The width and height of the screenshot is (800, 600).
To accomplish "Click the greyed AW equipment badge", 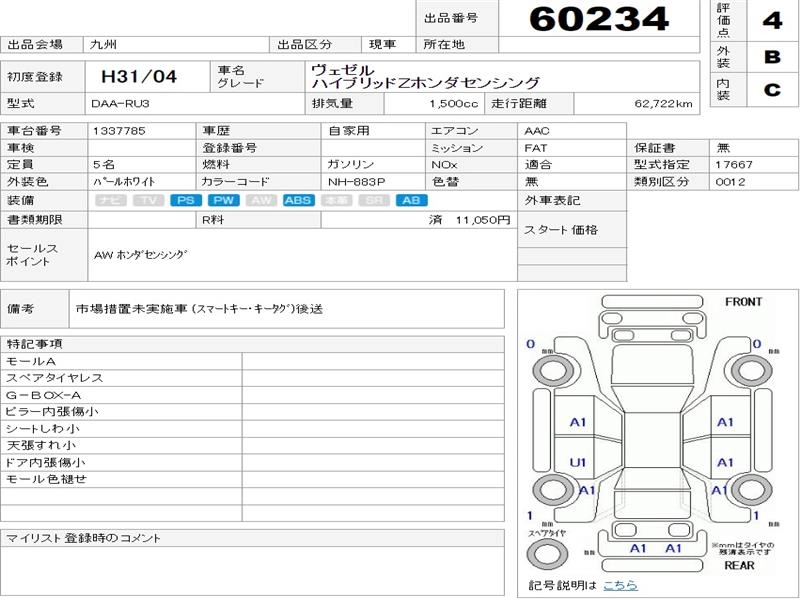I will (261, 201).
